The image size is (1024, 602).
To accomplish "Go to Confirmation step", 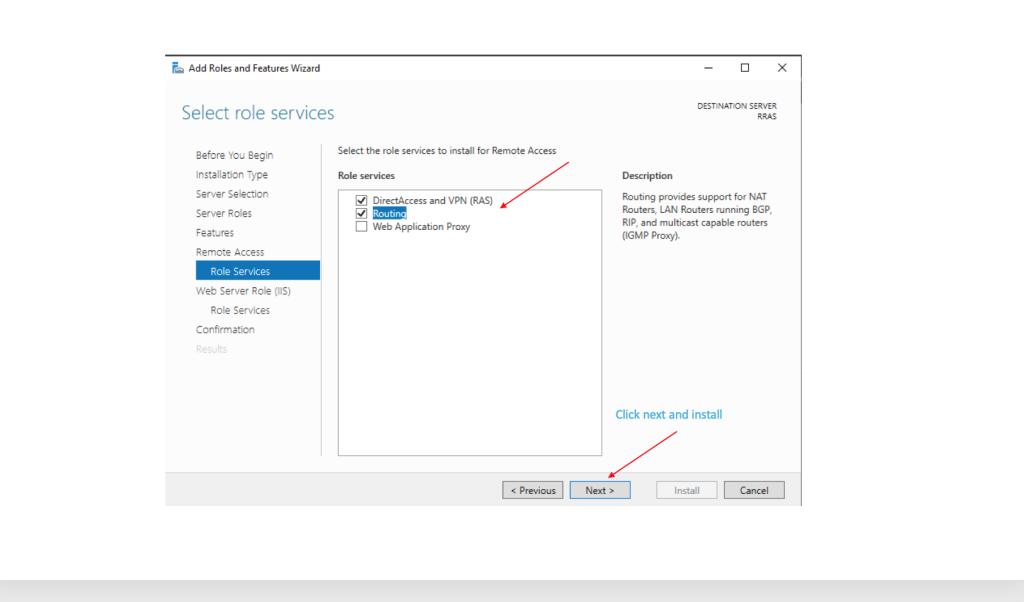I will click(225, 330).
